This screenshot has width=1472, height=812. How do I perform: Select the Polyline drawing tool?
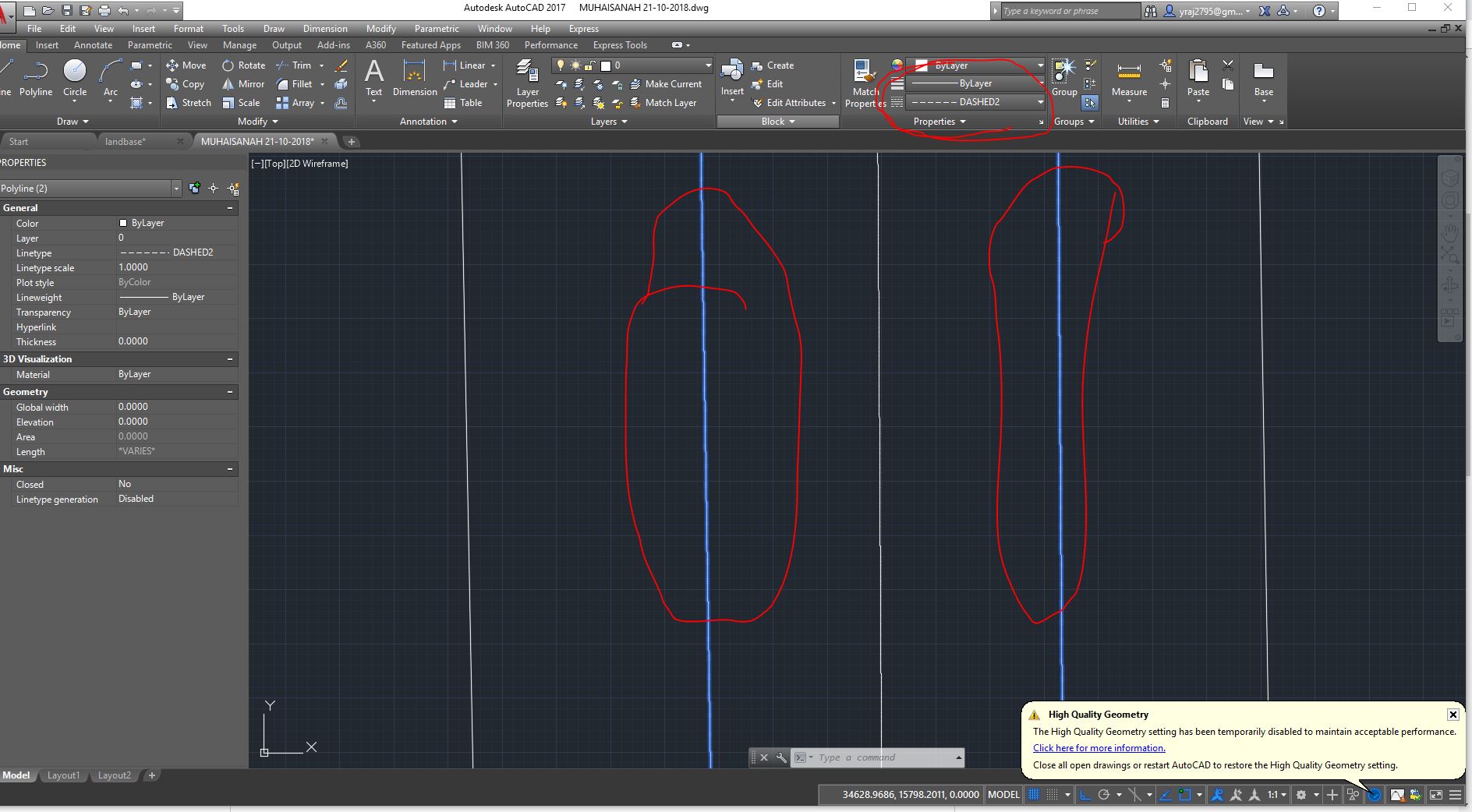(x=36, y=78)
